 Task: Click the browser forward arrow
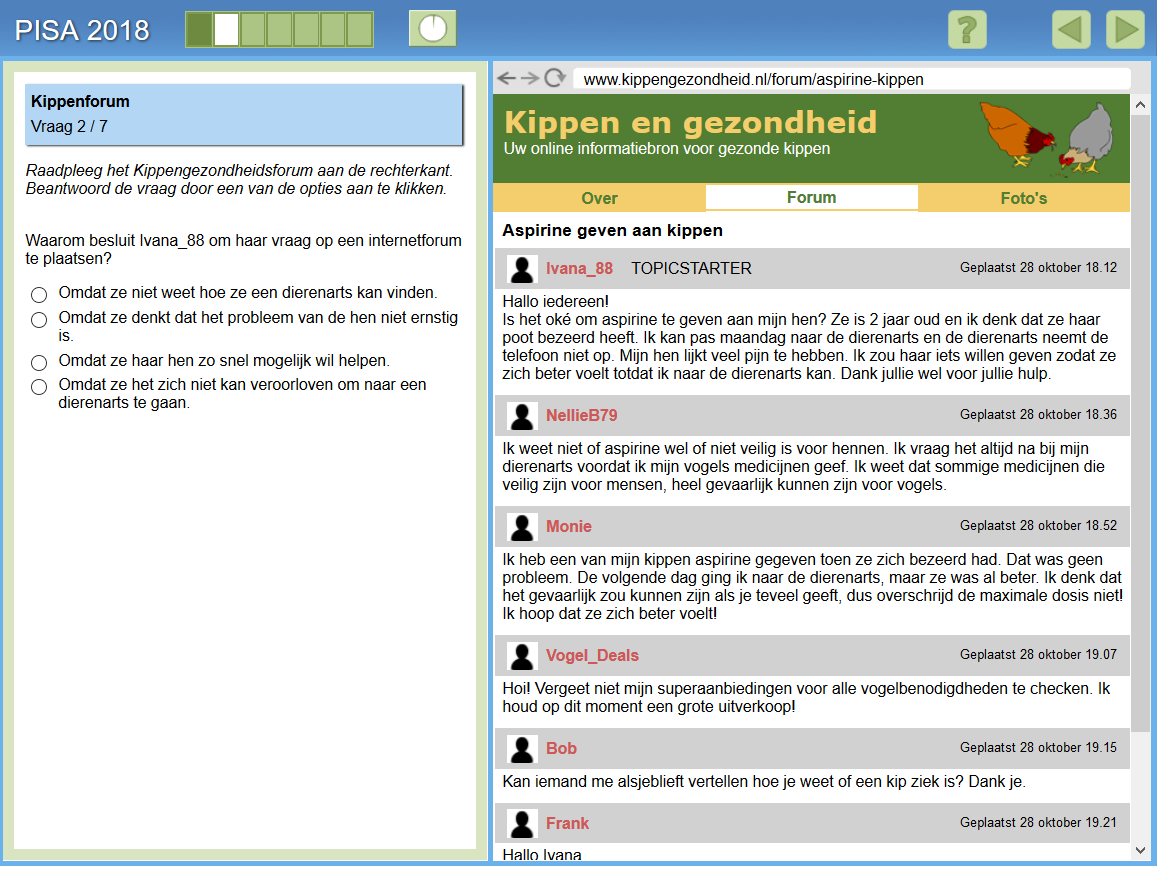(530, 79)
